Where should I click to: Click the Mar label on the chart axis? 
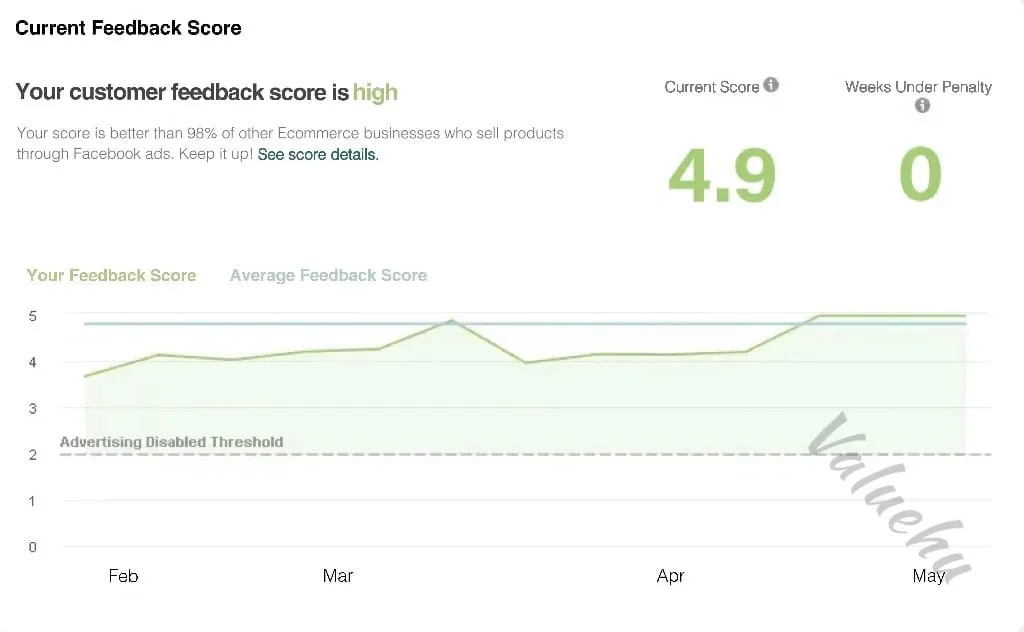338,576
